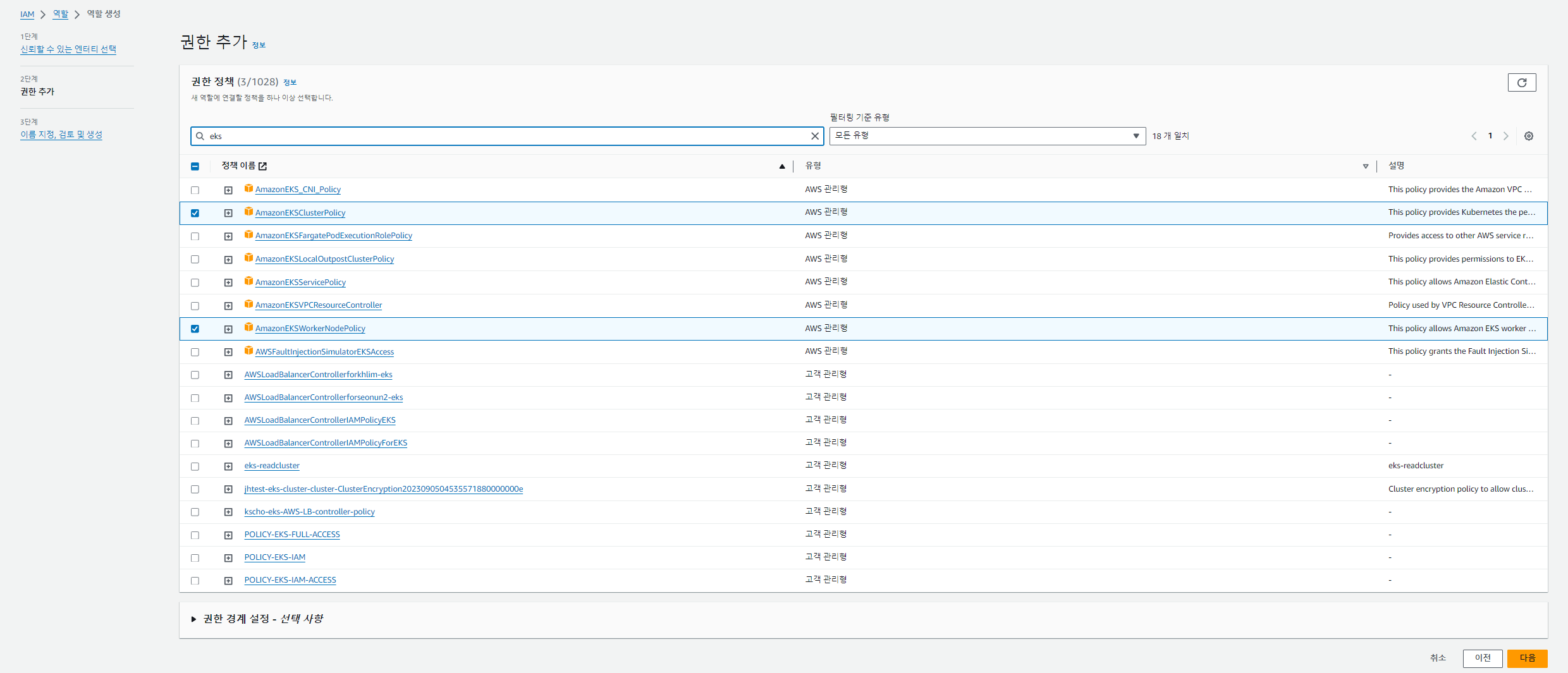
Task: Click the refresh policies icon button
Action: point(1522,83)
